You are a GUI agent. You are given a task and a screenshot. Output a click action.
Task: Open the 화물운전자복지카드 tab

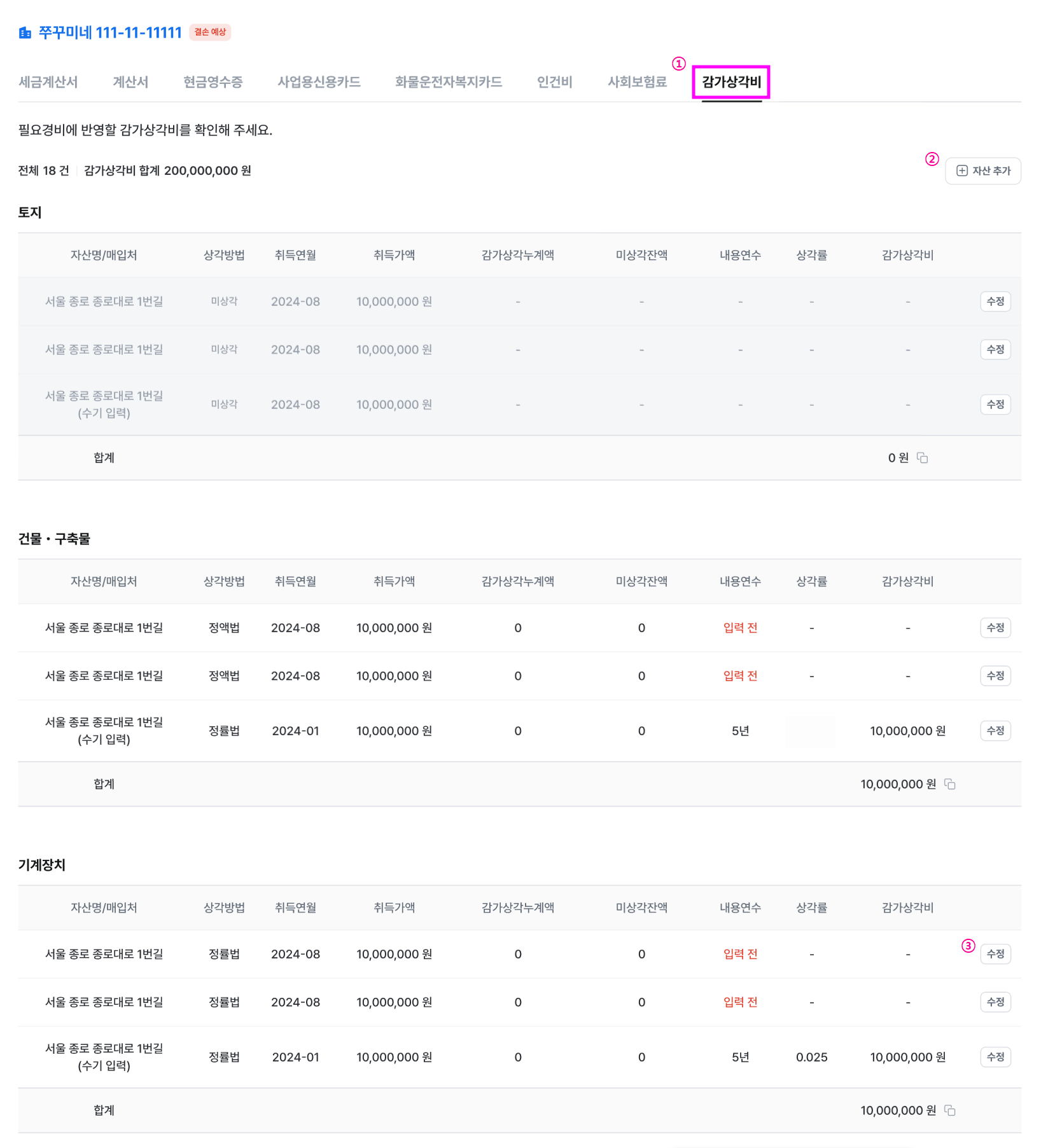pos(449,82)
